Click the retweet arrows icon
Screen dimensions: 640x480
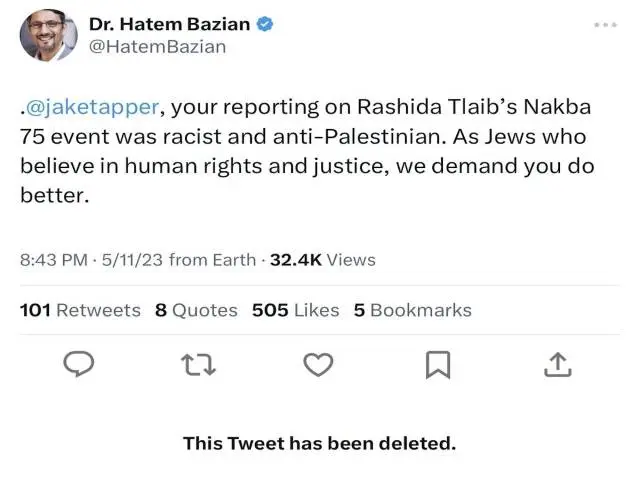[x=198, y=365]
